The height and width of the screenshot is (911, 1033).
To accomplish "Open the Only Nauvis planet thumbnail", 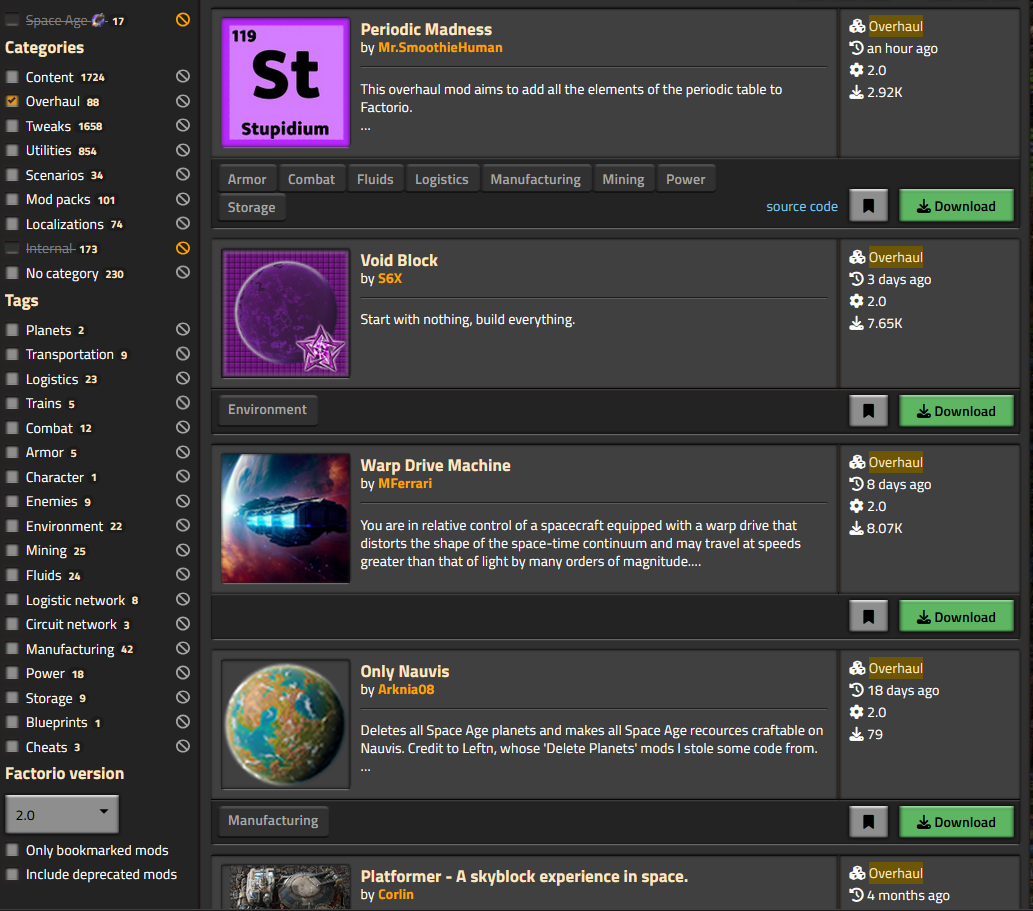I will (x=285, y=724).
